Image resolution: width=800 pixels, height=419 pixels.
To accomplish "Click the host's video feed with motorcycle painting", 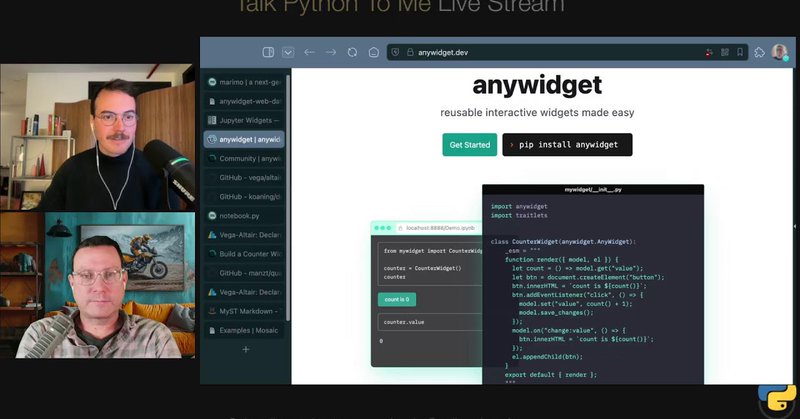I will (x=97, y=285).
